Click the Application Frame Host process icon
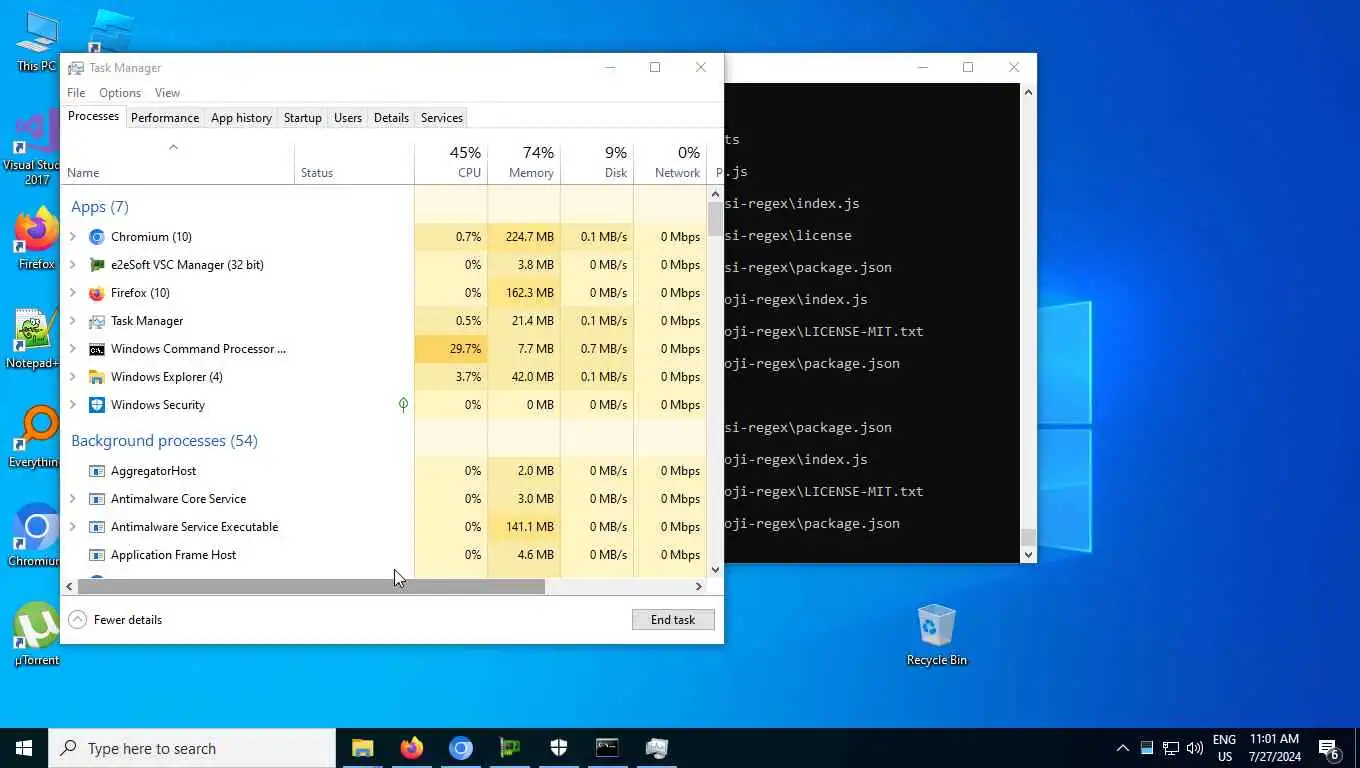The width and height of the screenshot is (1360, 768). [x=97, y=555]
